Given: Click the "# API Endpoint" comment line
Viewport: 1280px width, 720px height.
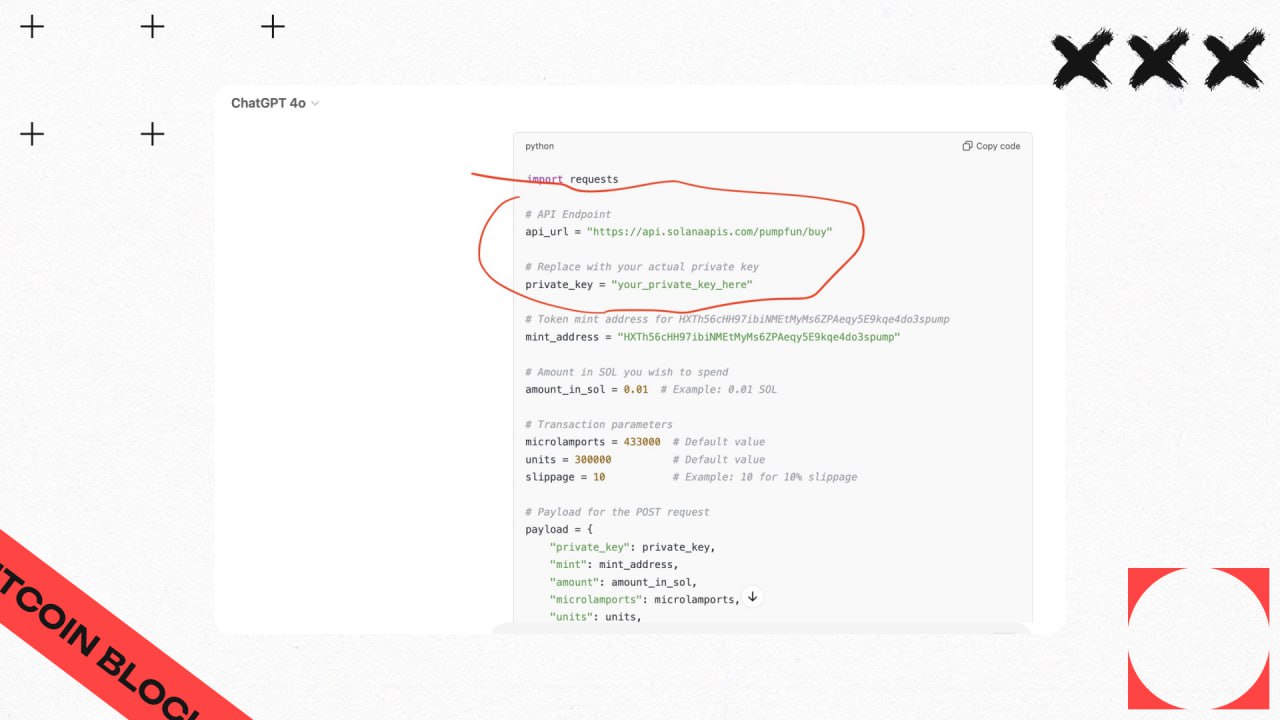Looking at the screenshot, I should [568, 214].
